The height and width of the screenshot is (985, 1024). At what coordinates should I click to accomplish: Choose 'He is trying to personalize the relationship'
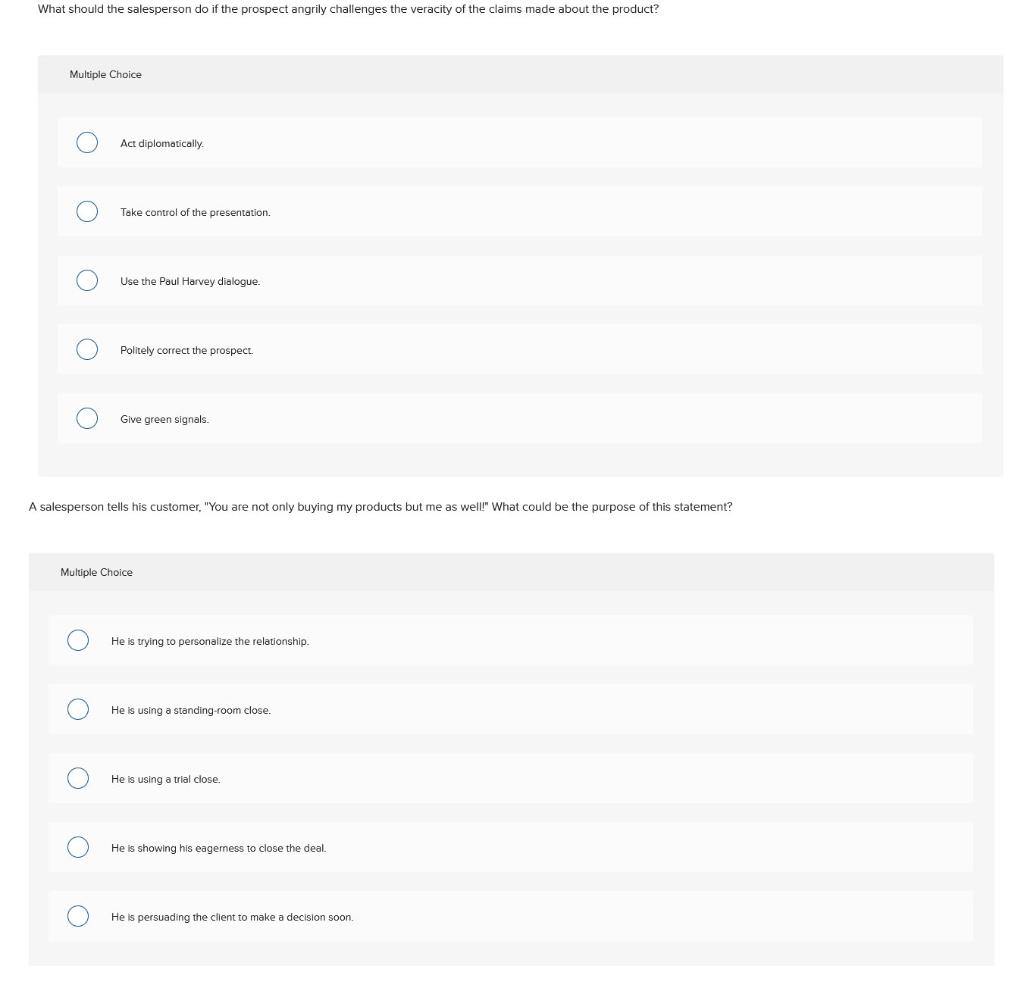point(78,641)
